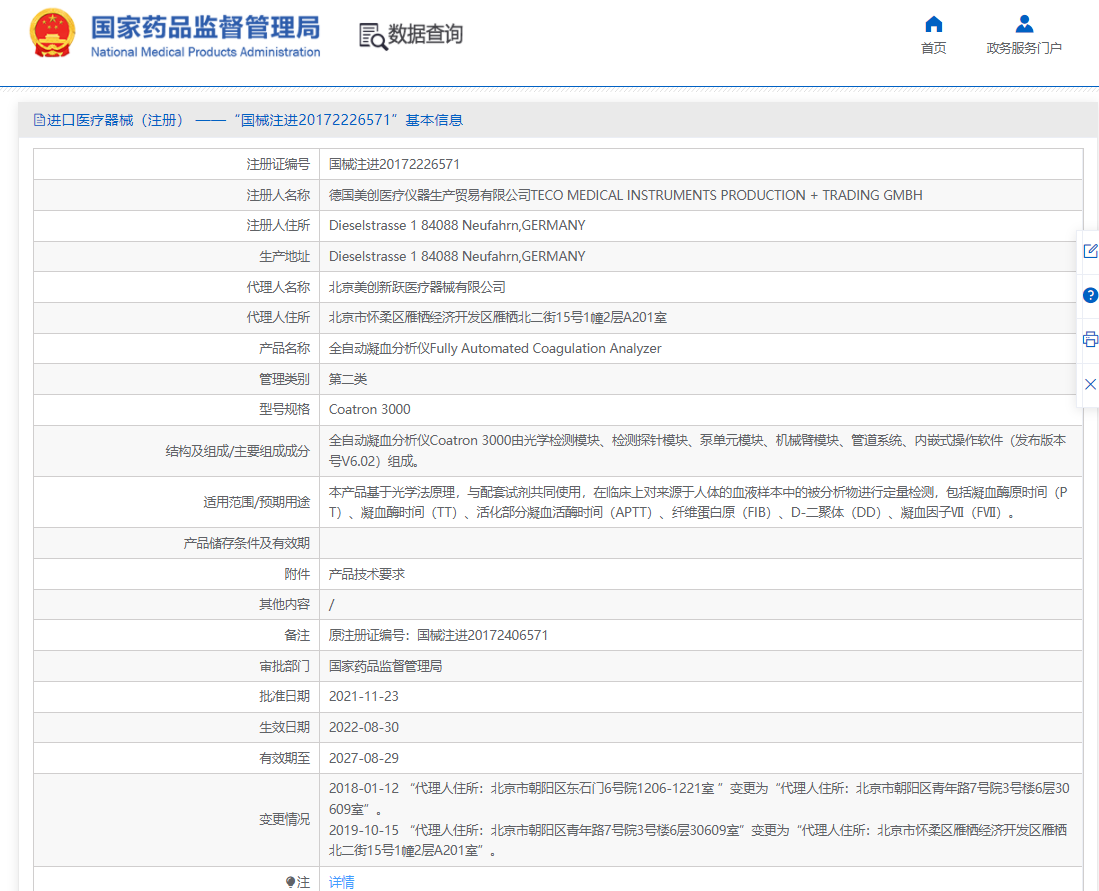Open the 数据查询 search icon
This screenshot has width=1099, height=891.
(x=373, y=36)
